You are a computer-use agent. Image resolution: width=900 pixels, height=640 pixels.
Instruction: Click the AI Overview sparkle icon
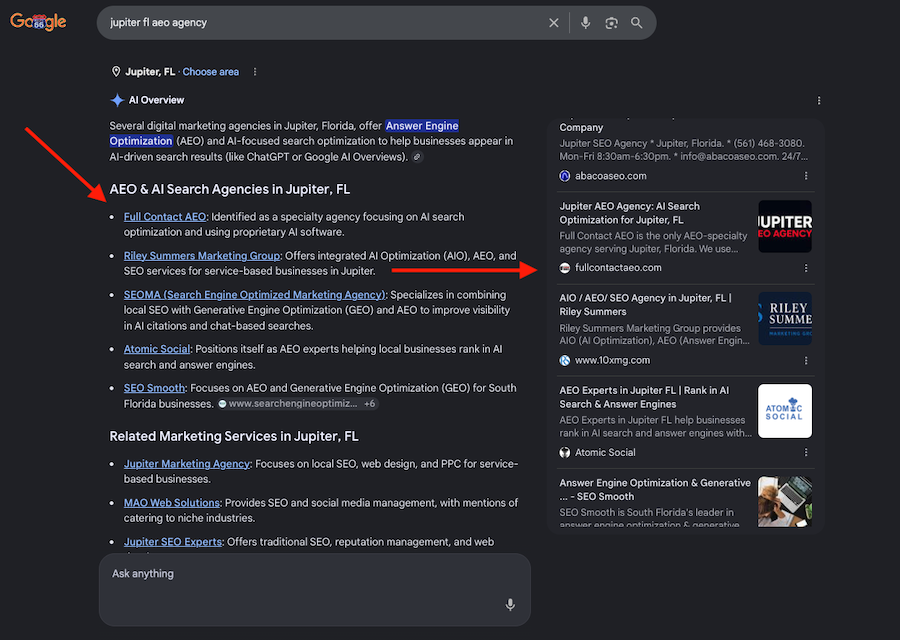tap(117, 100)
